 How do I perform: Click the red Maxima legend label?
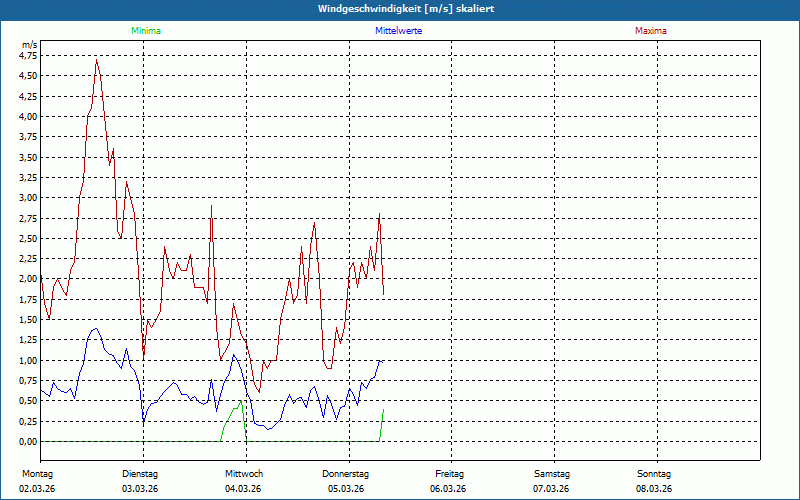[x=651, y=31]
